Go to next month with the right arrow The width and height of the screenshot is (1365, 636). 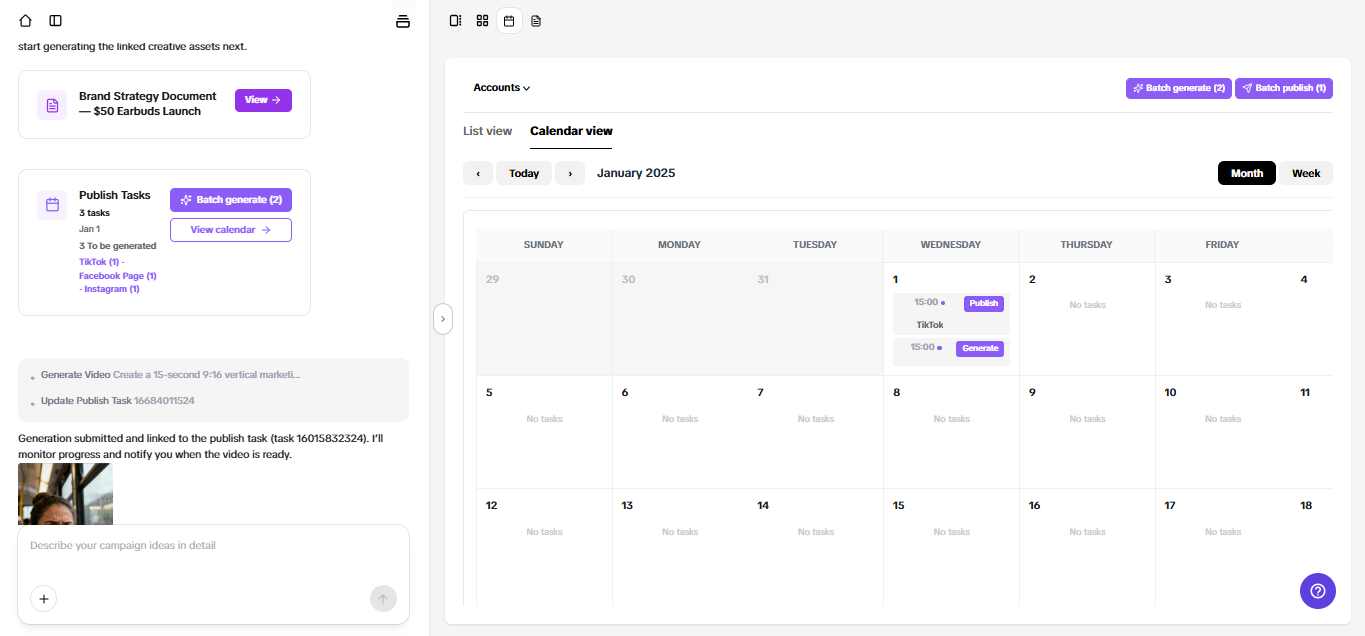click(569, 172)
